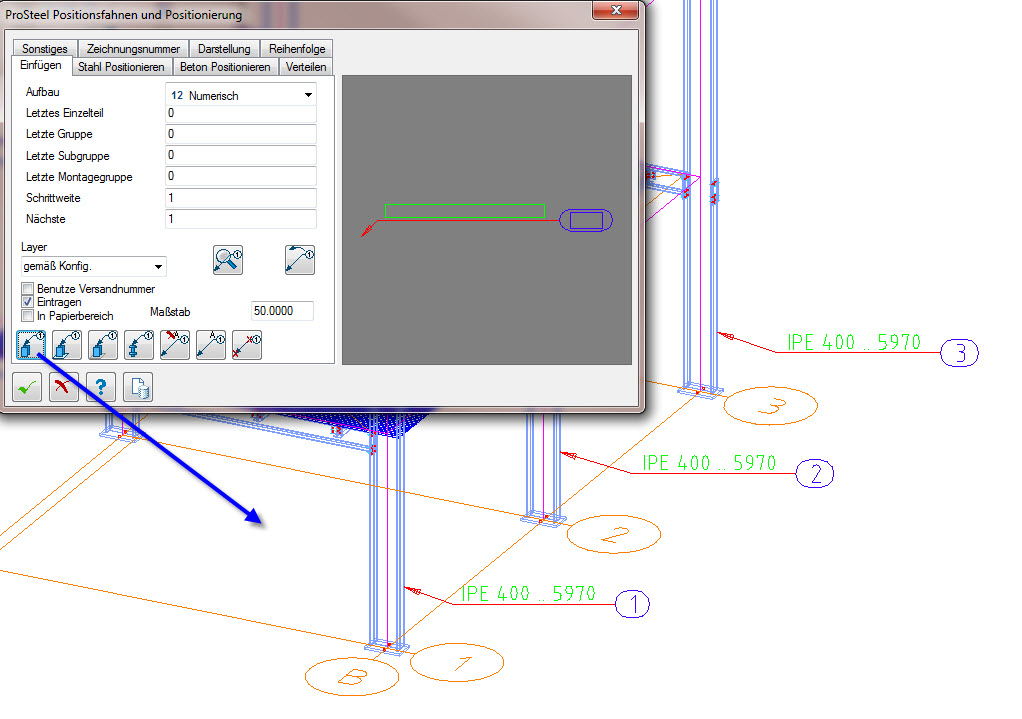Confirm dialog with green checkmark button
This screenshot has width=1022, height=719.
(x=27, y=387)
